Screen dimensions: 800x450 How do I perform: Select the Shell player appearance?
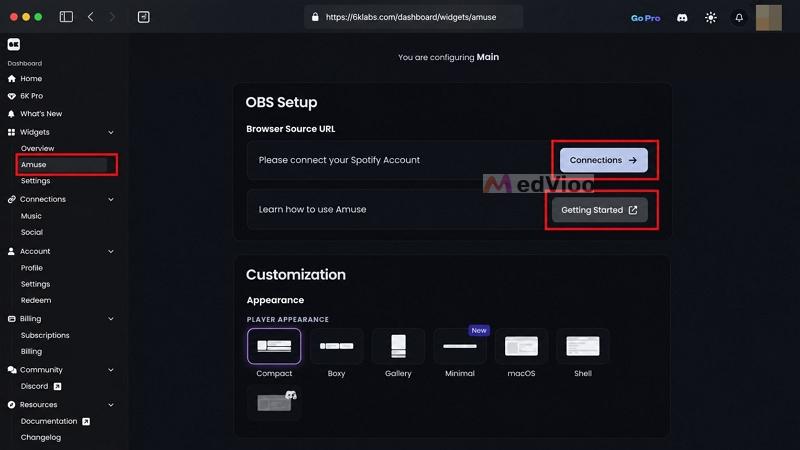click(583, 346)
